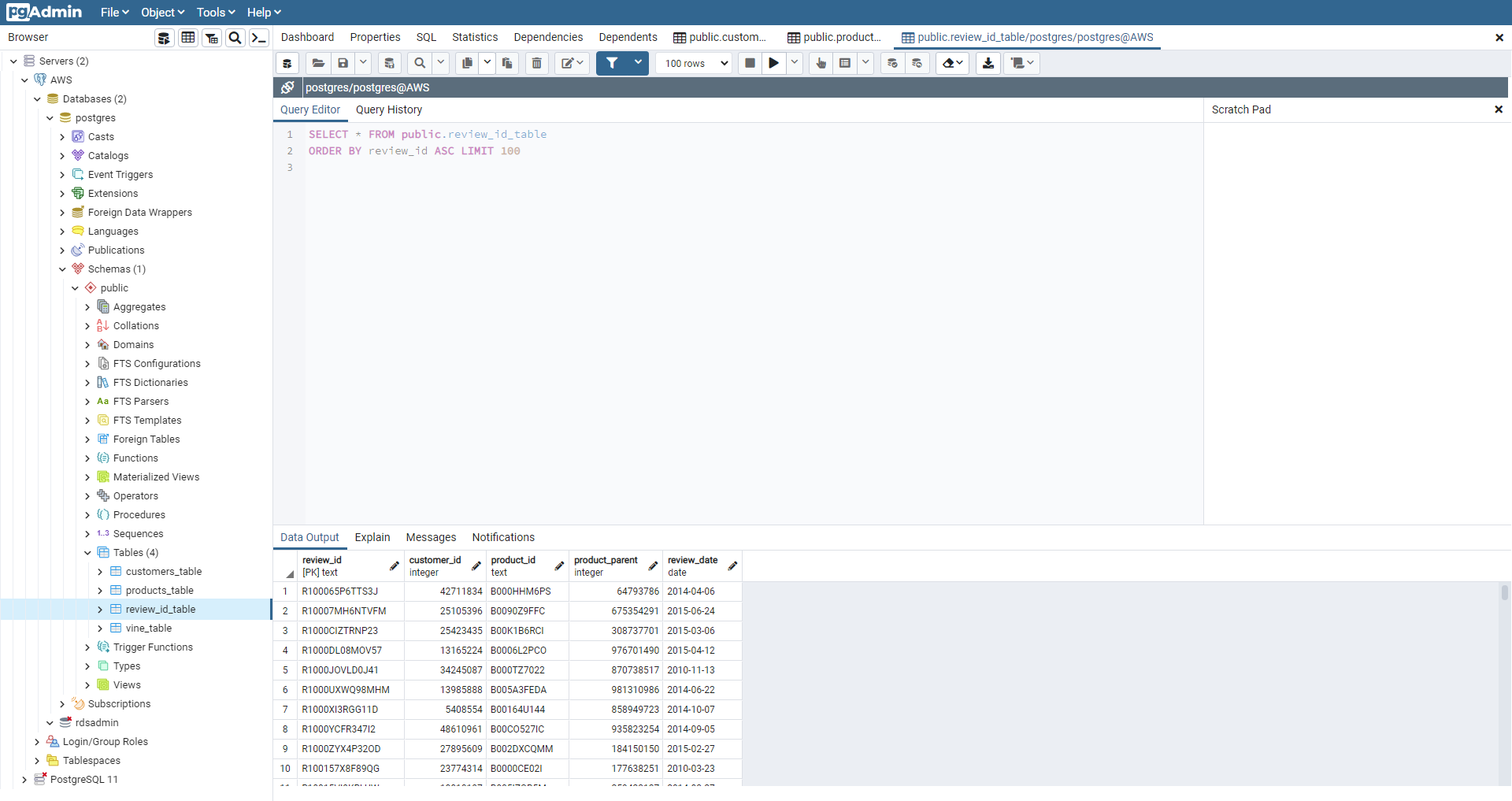Click the Save Data Changes icon
The height and width of the screenshot is (801, 1512).
pyautogui.click(x=389, y=63)
